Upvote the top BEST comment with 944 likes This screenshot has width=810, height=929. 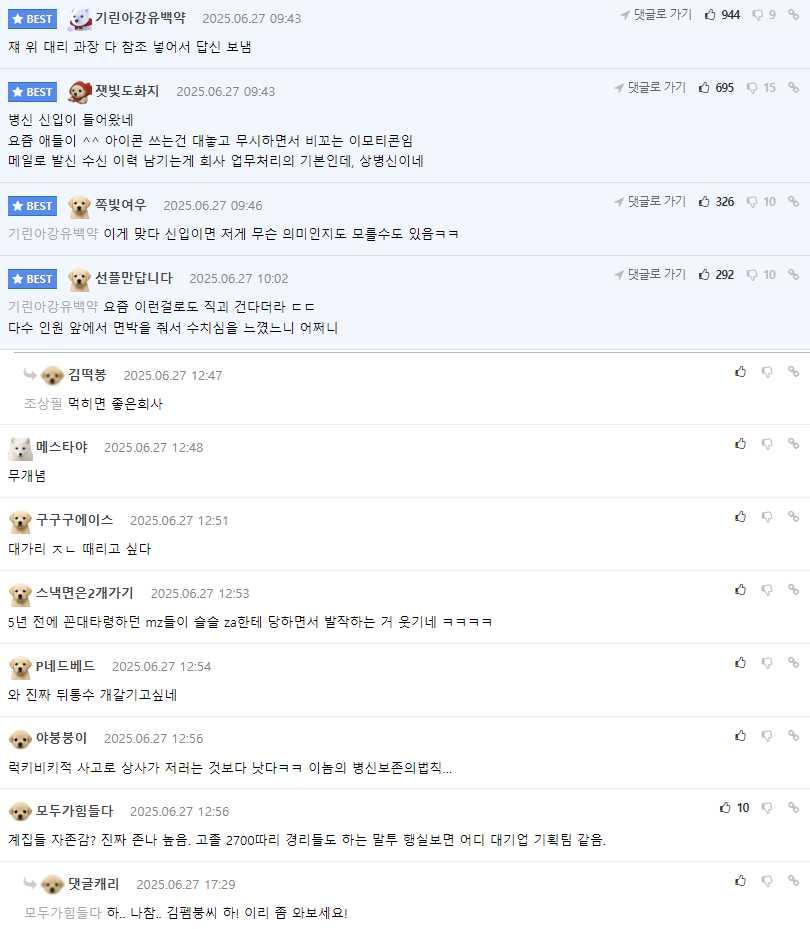coord(711,15)
